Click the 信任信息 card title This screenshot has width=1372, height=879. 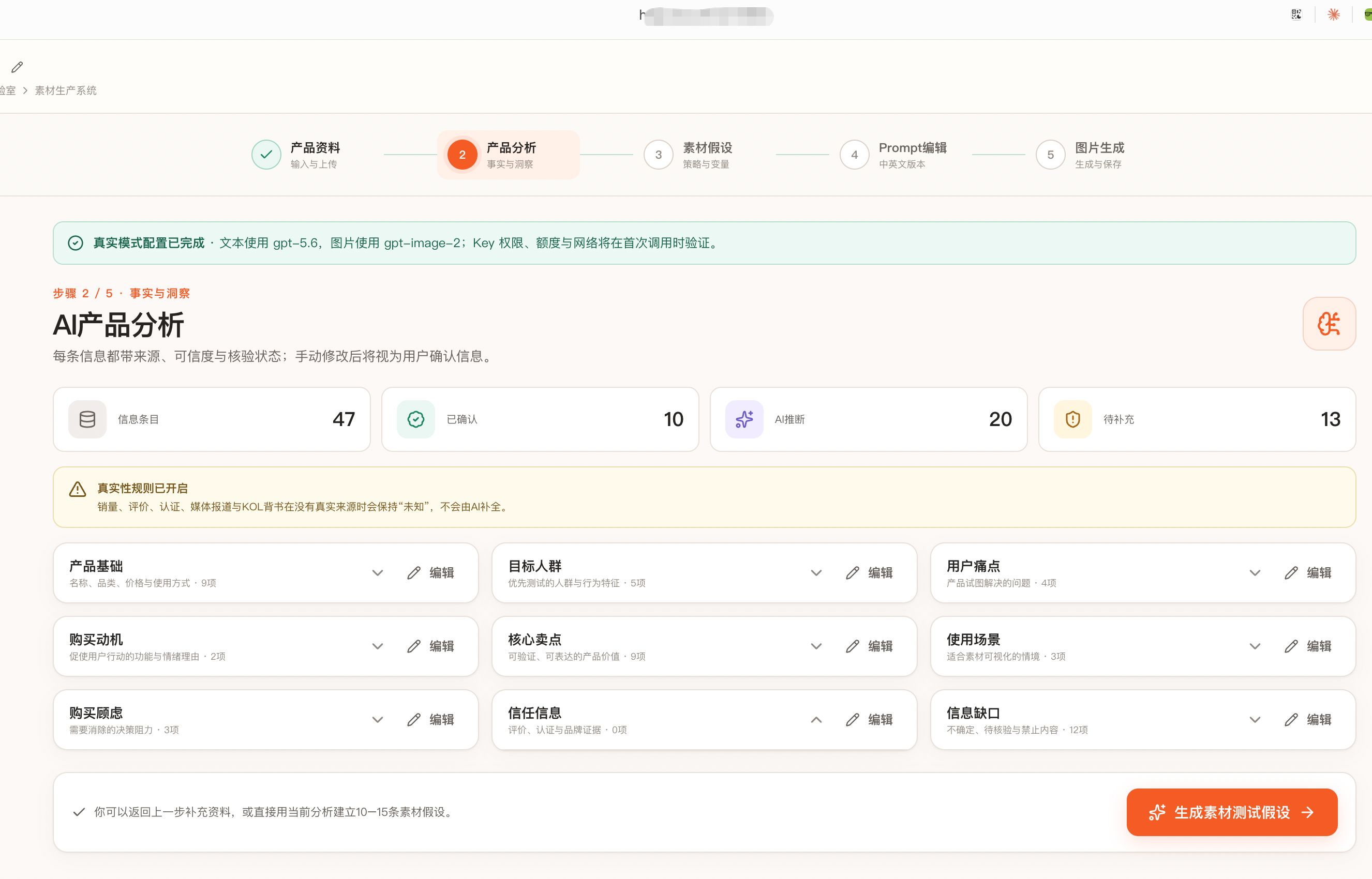534,713
